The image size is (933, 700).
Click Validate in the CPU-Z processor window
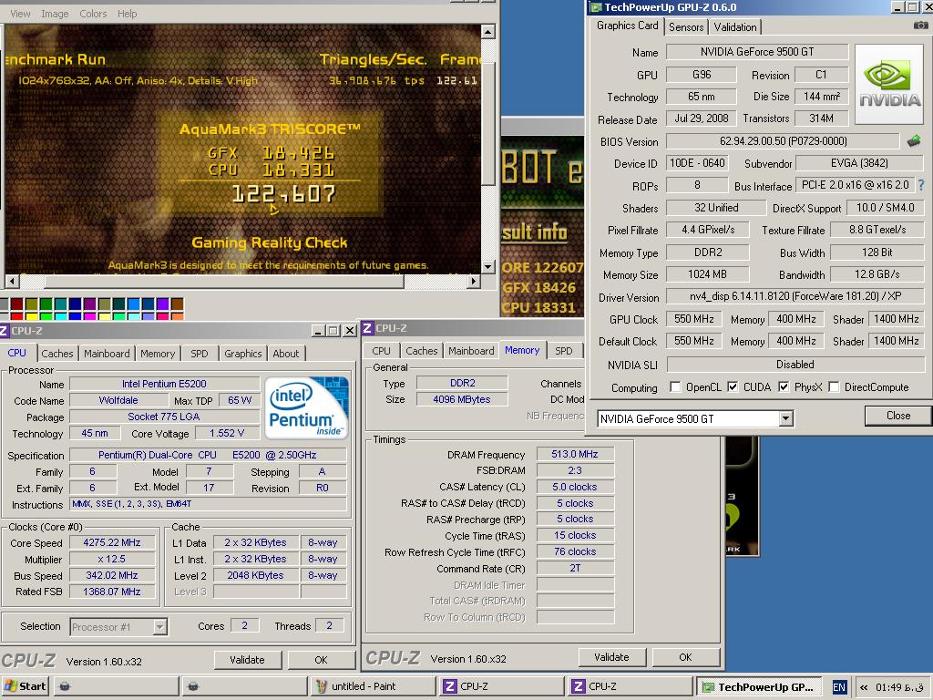click(x=247, y=660)
